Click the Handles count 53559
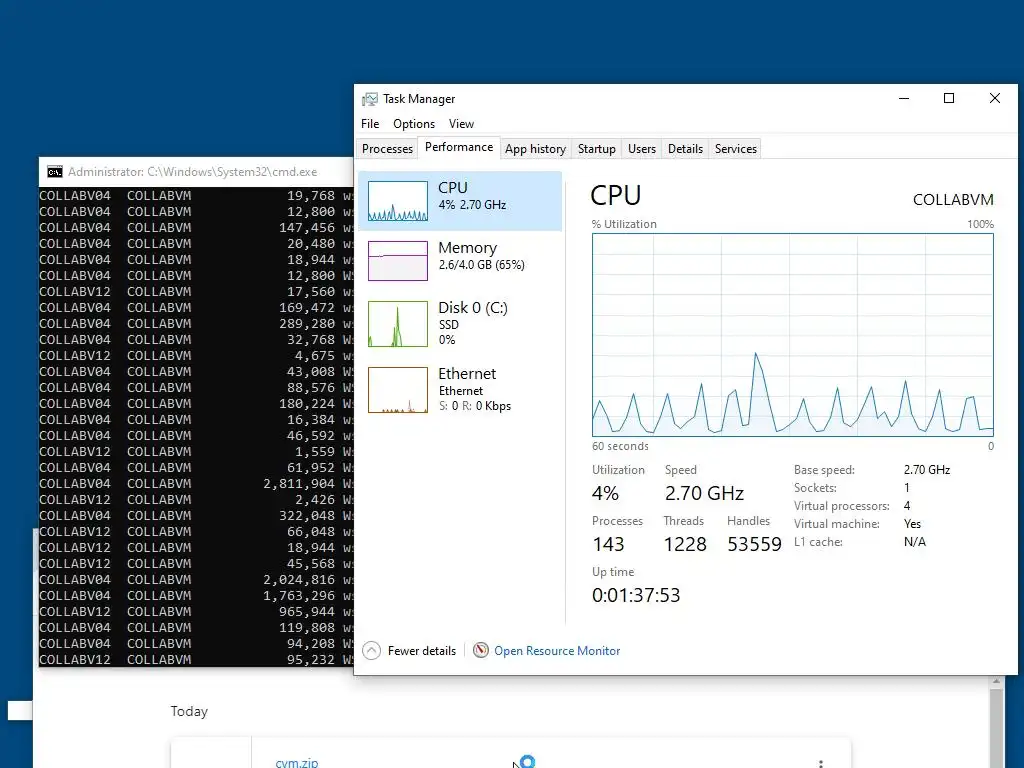 tap(754, 544)
